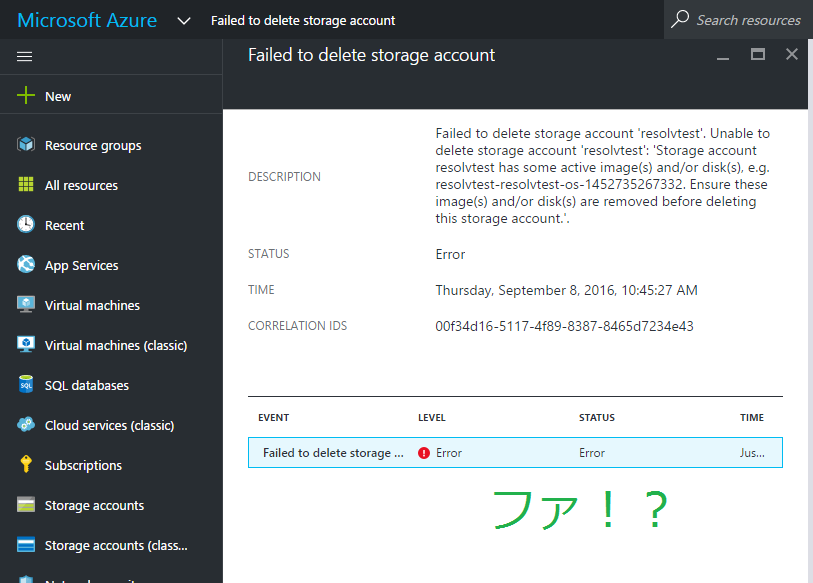Open the hamburger menu in sidebar

(24, 56)
